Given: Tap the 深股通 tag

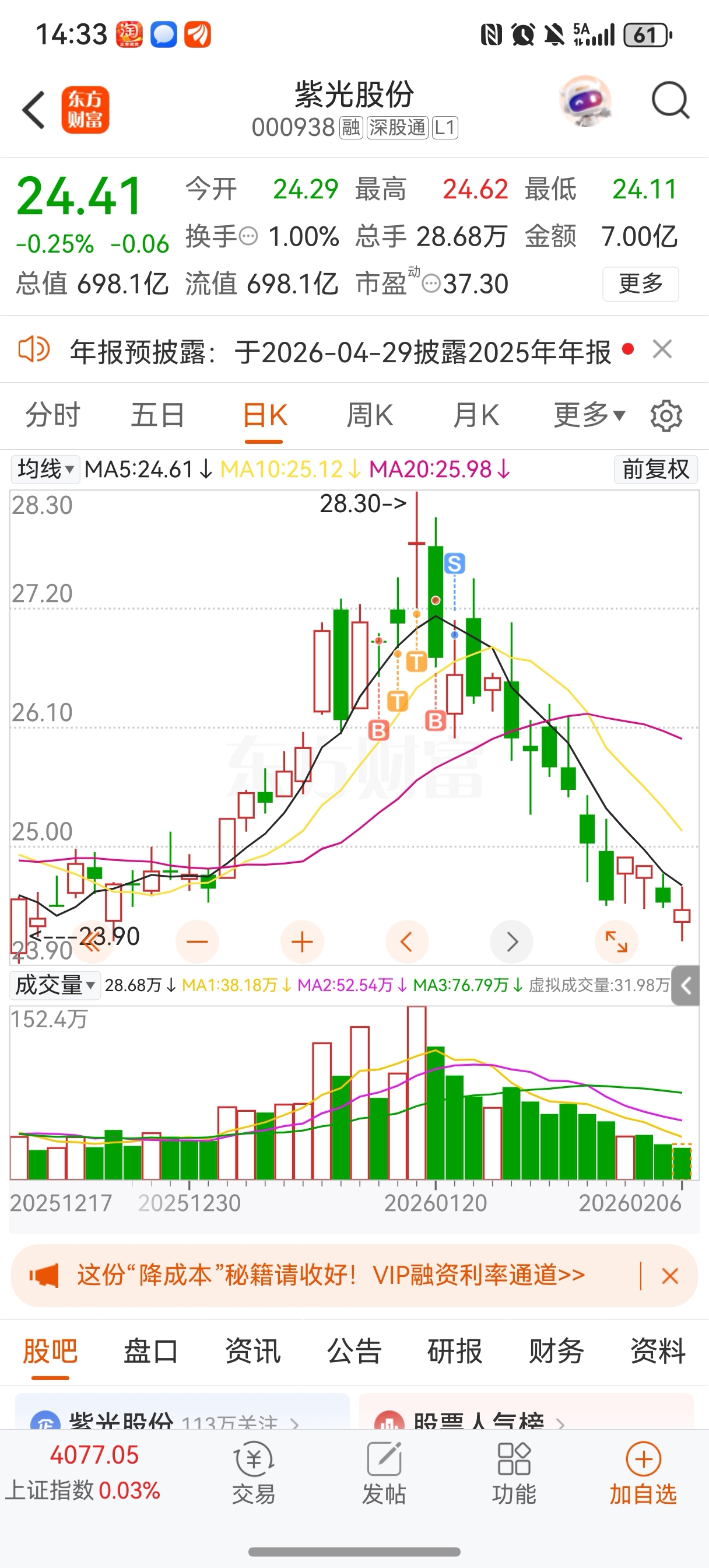Looking at the screenshot, I should [x=398, y=128].
